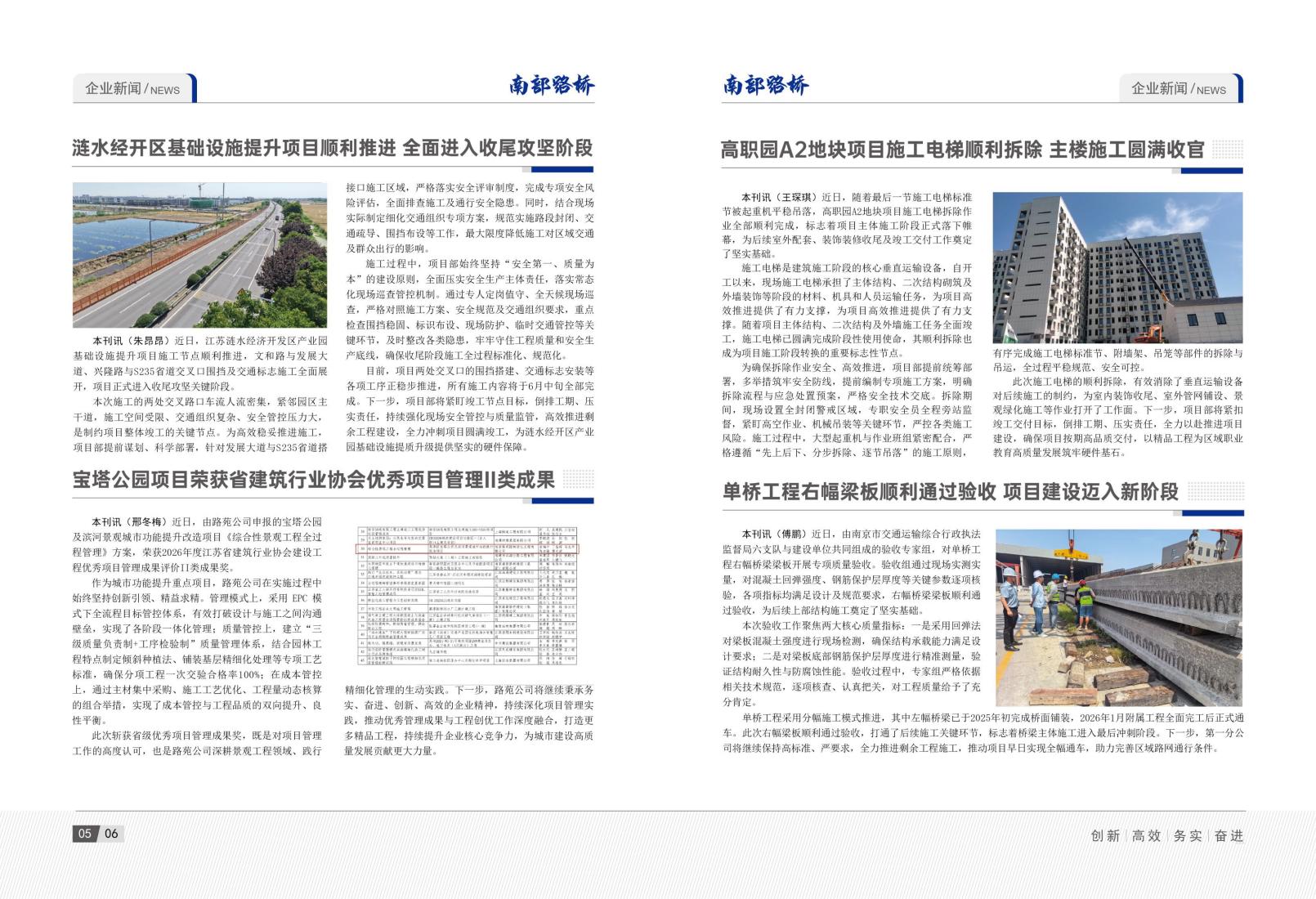Click byline 本刊讯（邢冬梅）
Viewport: 1316px width, 899px height.
[x=129, y=521]
